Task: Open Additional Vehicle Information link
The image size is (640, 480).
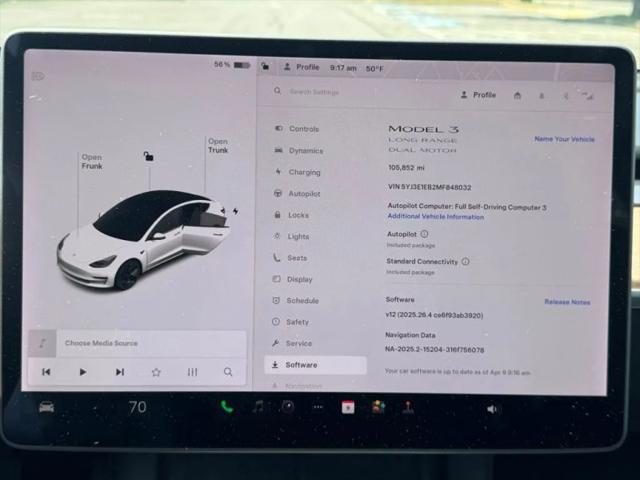Action: [x=436, y=216]
